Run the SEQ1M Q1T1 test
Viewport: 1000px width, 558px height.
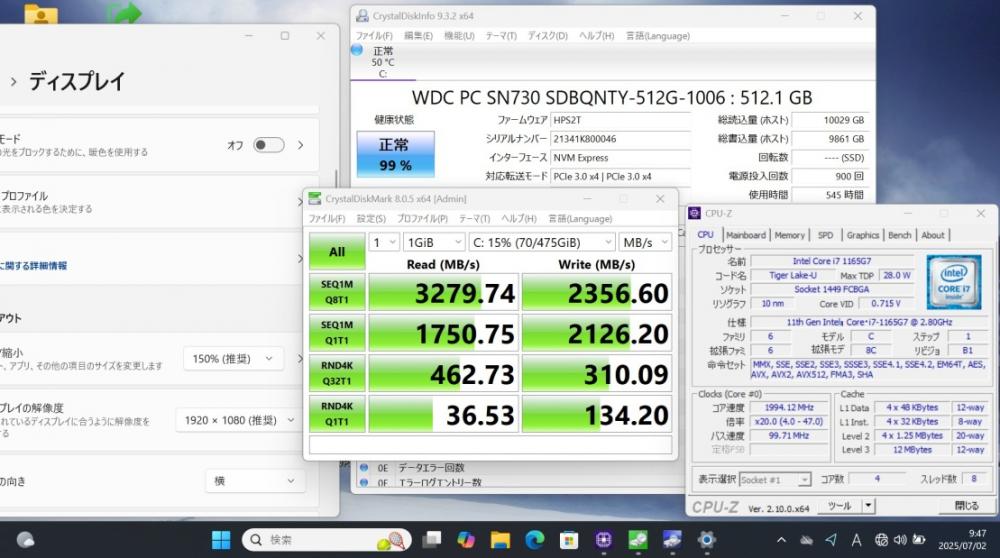coord(337,333)
